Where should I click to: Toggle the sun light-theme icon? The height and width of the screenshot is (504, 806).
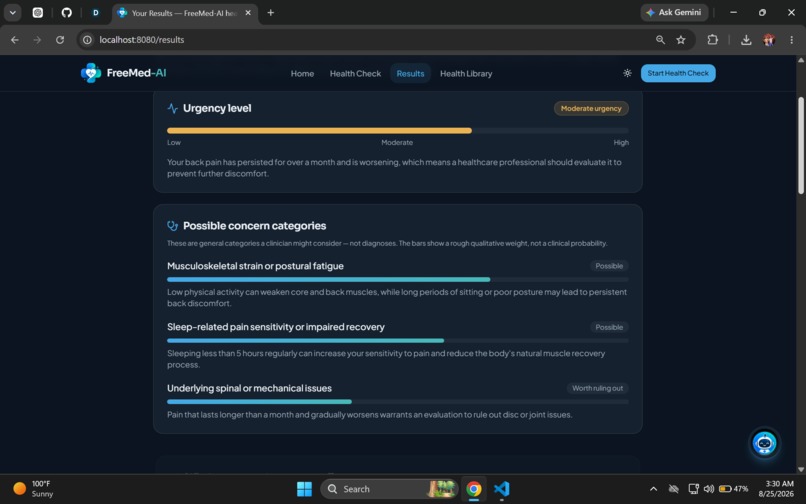[x=627, y=73]
